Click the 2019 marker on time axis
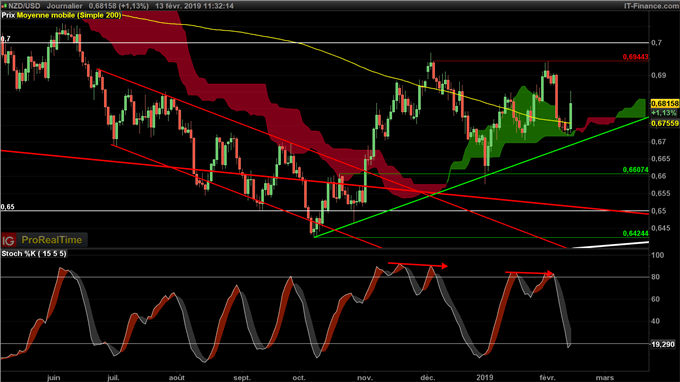 [484, 377]
